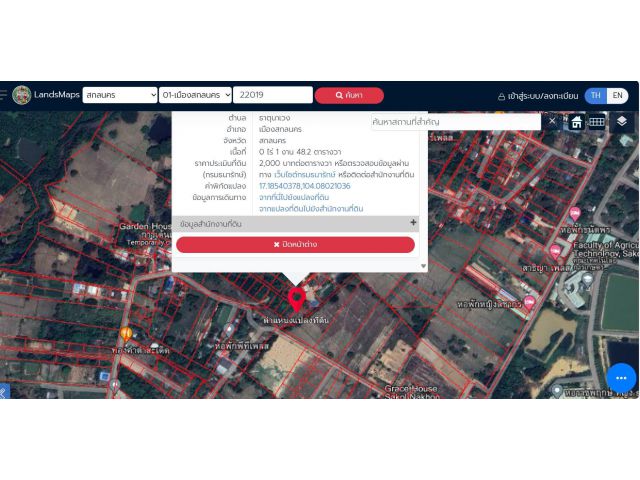Click the house icon on map toolbar
The image size is (640, 480).
click(x=576, y=122)
